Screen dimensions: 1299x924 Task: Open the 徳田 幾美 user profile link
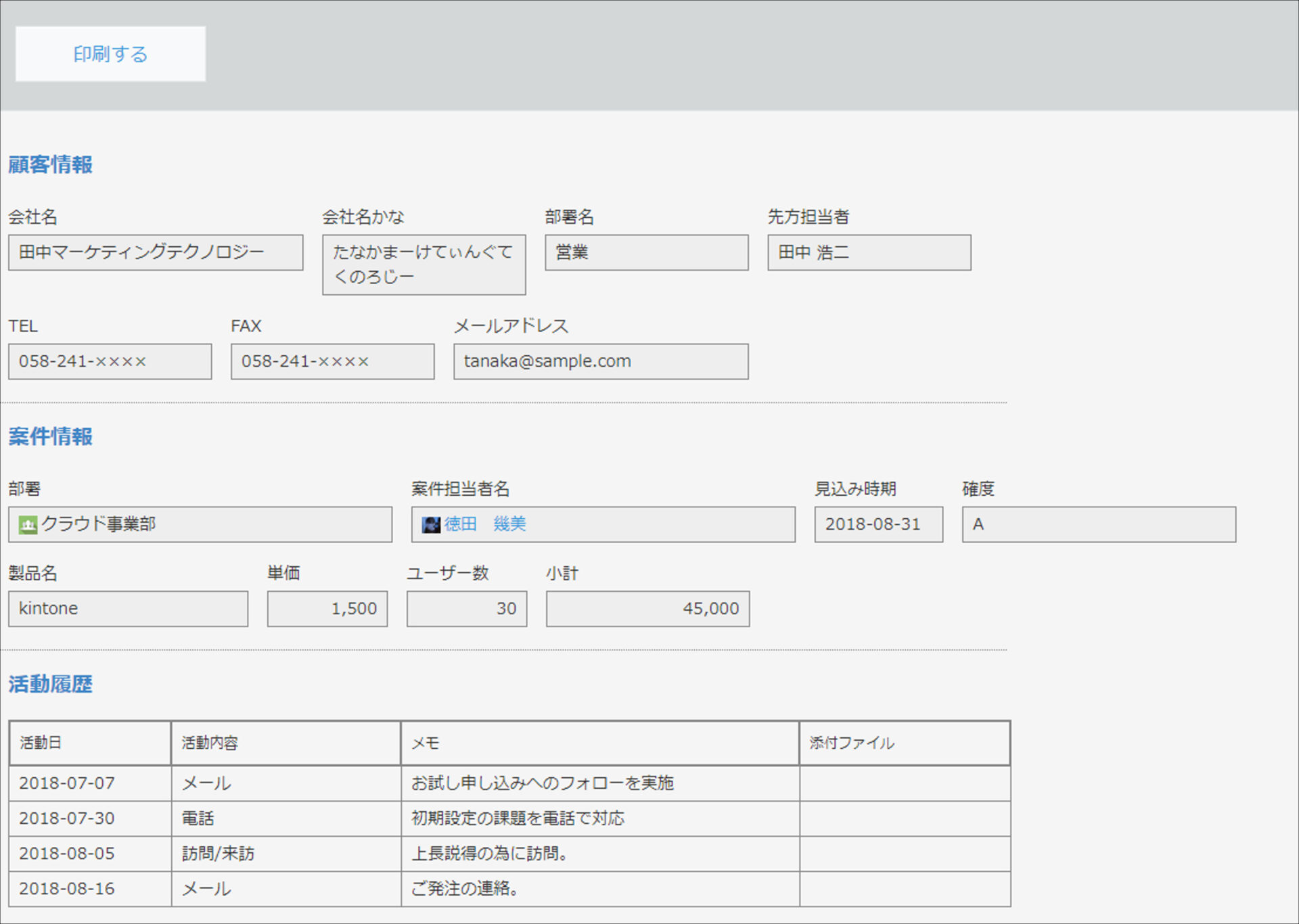[x=485, y=524]
